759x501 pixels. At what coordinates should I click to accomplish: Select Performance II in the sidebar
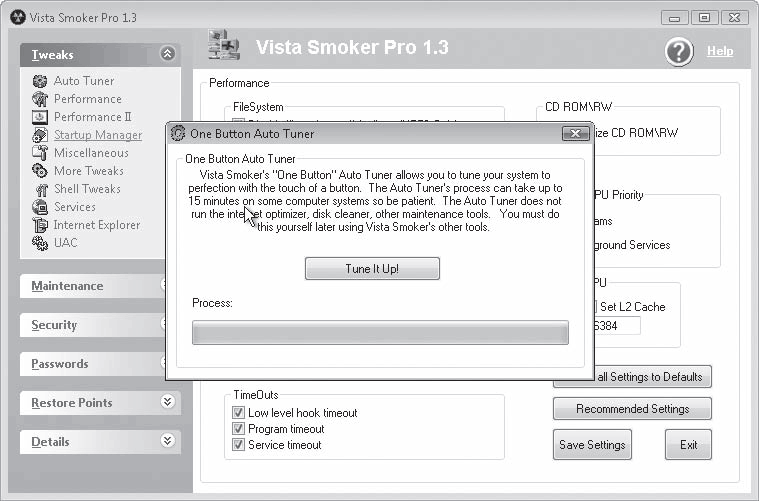92,117
